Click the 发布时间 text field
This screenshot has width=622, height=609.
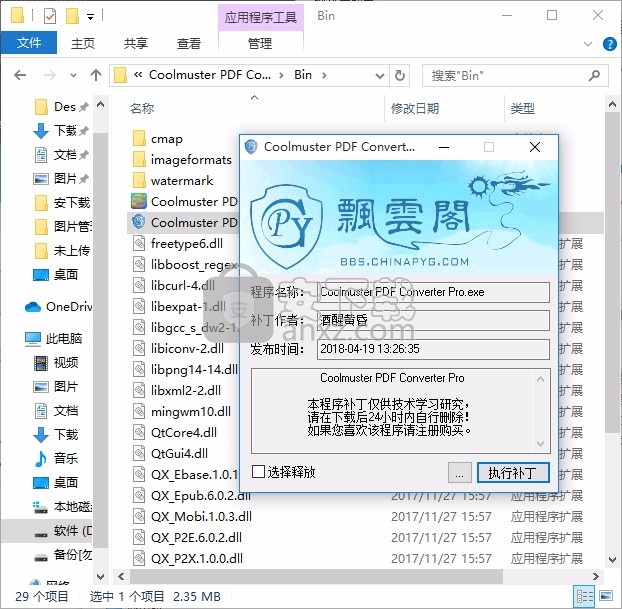coord(433,349)
